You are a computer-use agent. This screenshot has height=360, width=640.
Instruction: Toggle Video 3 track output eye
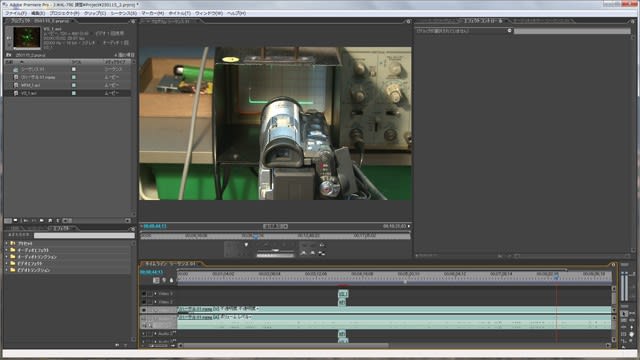tap(144, 294)
